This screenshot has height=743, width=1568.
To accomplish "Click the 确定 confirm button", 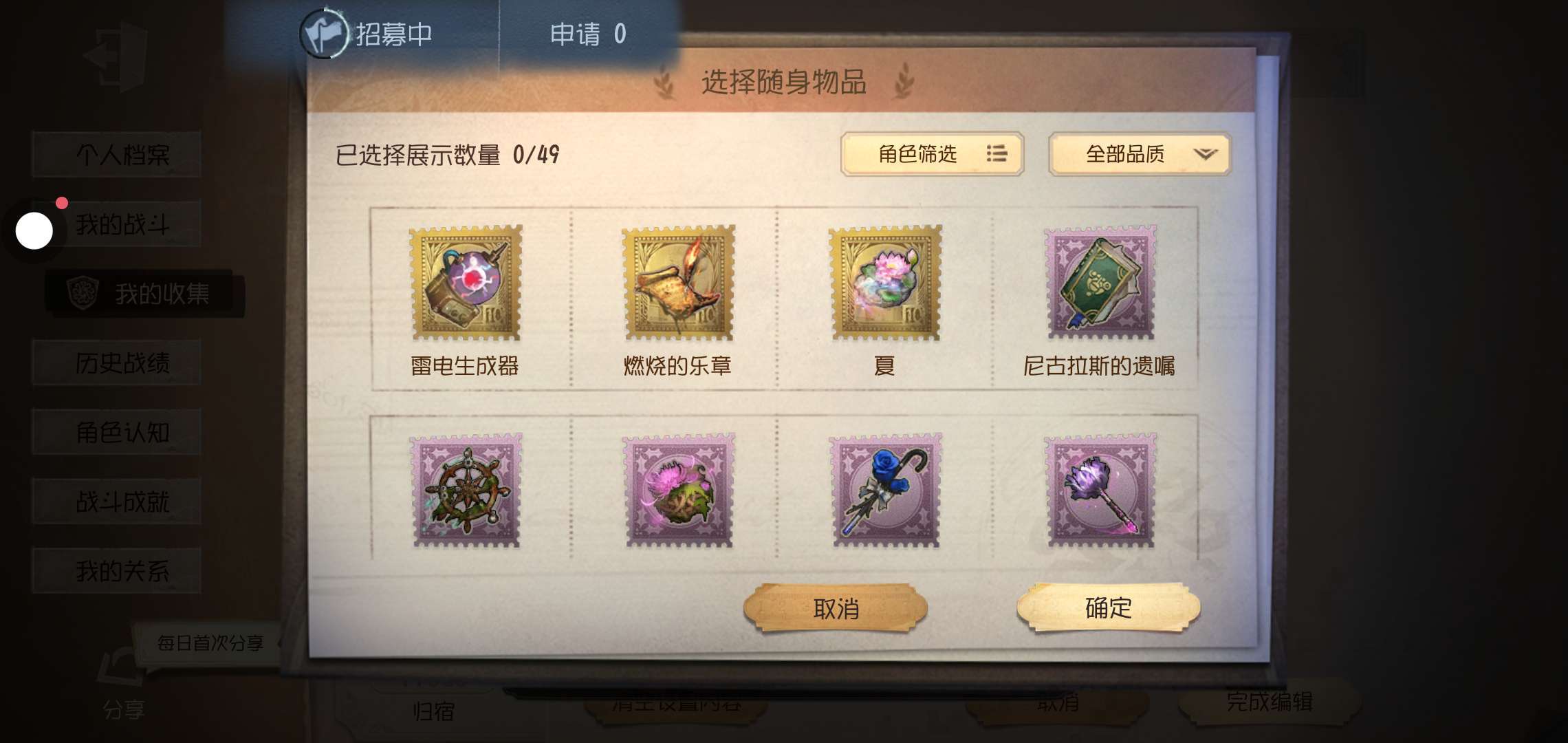I will pos(1108,607).
